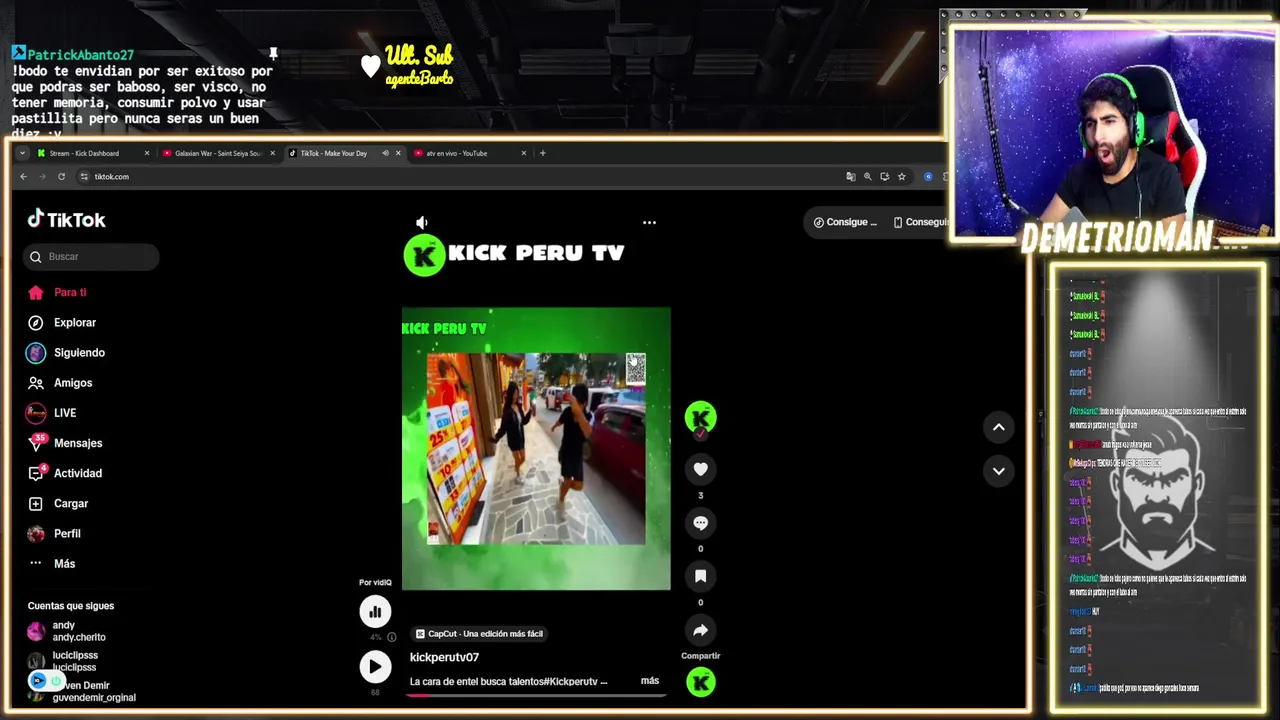
Task: Mute the TikTok tab speaker icon
Action: (x=385, y=153)
